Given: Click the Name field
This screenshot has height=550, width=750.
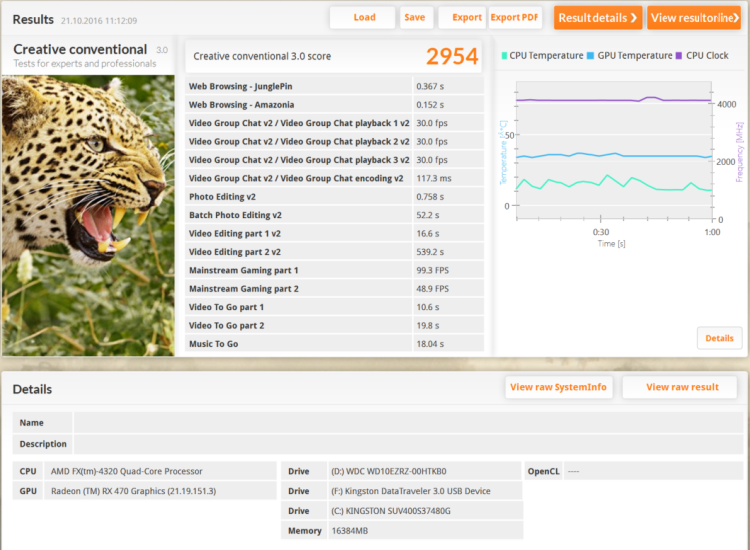Looking at the screenshot, I should (x=408, y=423).
